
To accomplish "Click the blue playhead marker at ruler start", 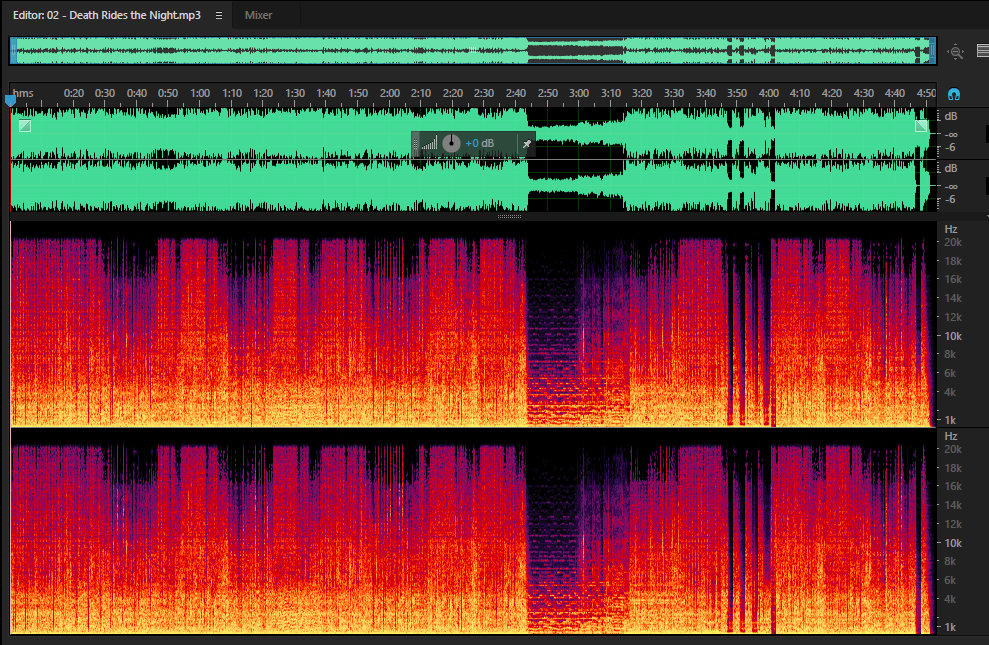I will coord(10,100).
